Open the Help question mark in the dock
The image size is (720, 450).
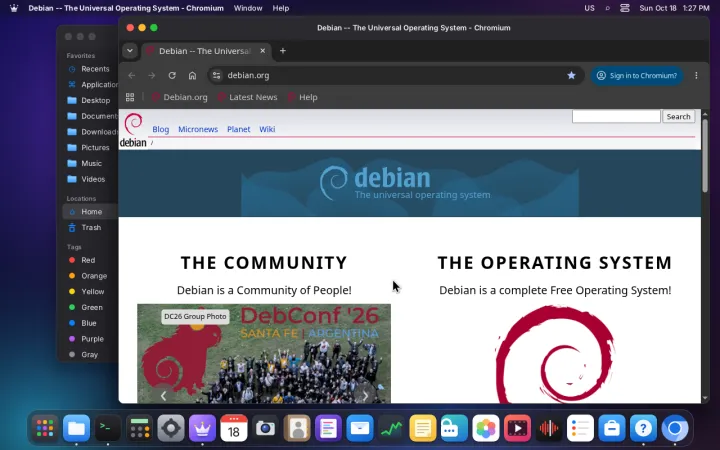coord(643,428)
